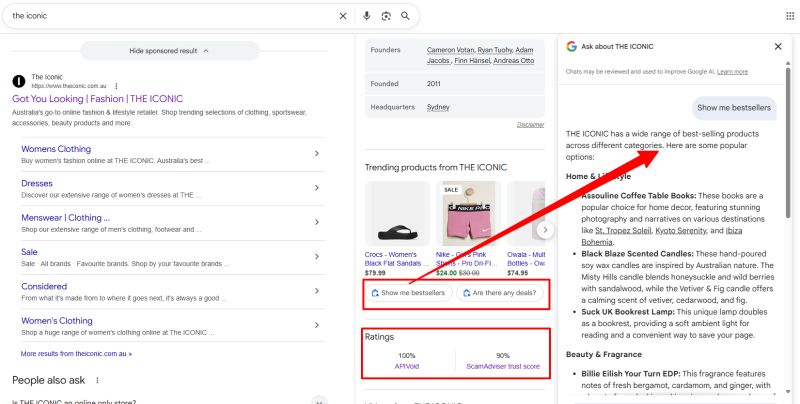Image resolution: width=800 pixels, height=404 pixels.
Task: Open Considered sitelink
Action: tap(44, 286)
